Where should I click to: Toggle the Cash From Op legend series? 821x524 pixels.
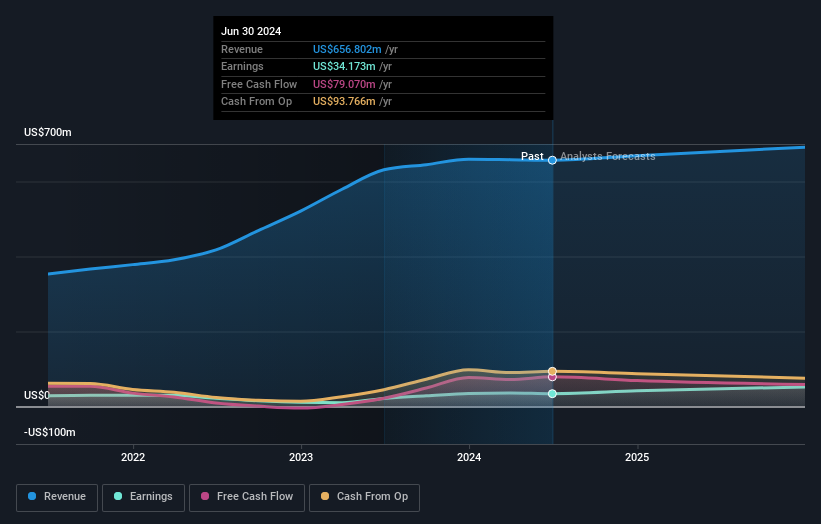[x=364, y=497]
